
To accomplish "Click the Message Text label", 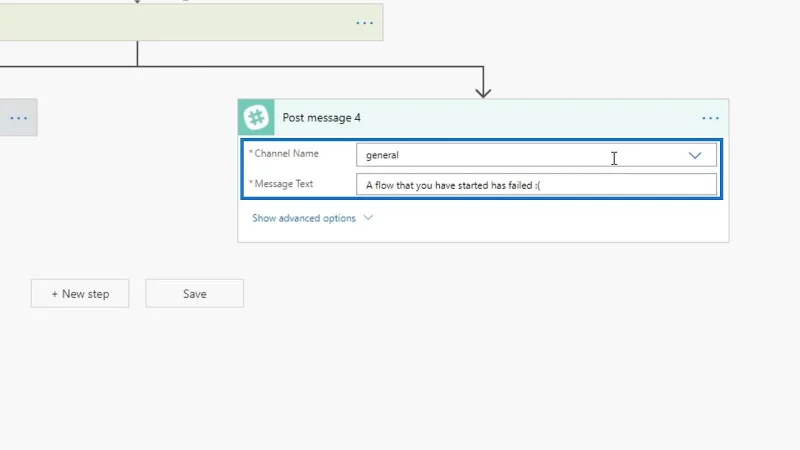I will click(284, 184).
